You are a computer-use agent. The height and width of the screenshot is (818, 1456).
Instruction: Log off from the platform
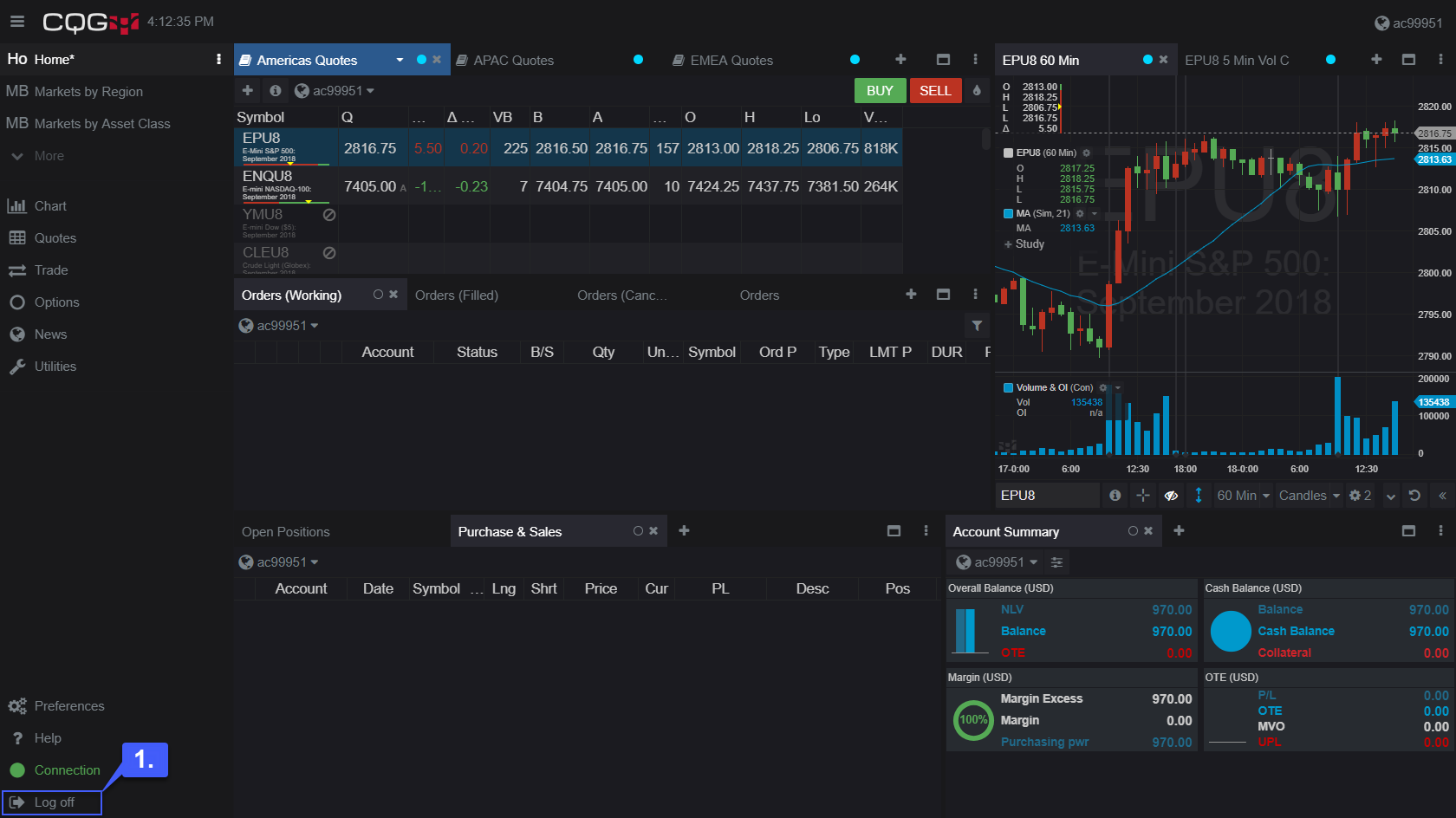(52, 802)
